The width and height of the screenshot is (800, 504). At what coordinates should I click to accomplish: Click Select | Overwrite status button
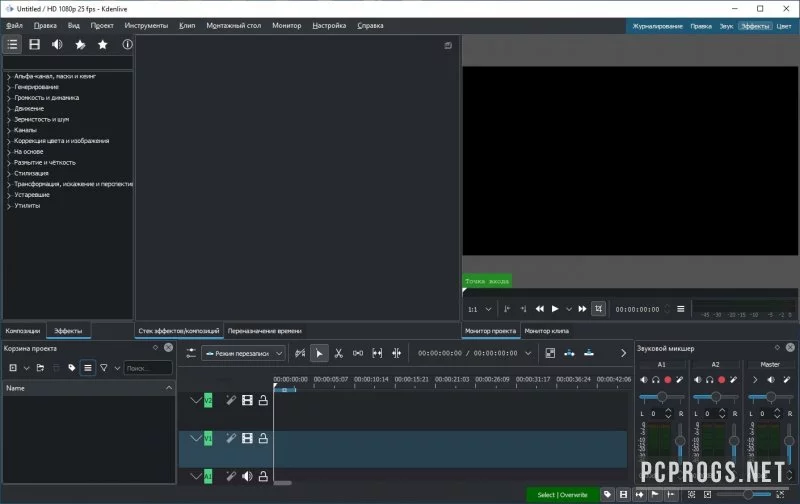pos(562,495)
